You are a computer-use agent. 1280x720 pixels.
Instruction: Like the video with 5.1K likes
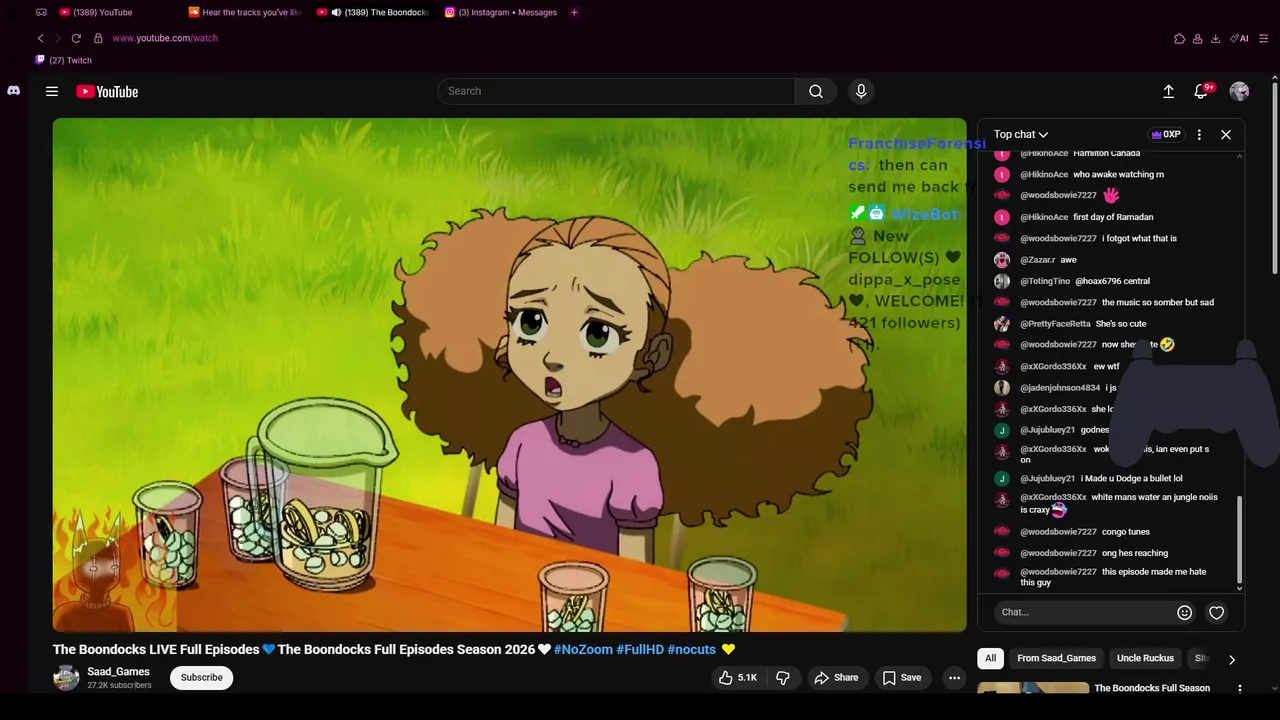pyautogui.click(x=738, y=677)
